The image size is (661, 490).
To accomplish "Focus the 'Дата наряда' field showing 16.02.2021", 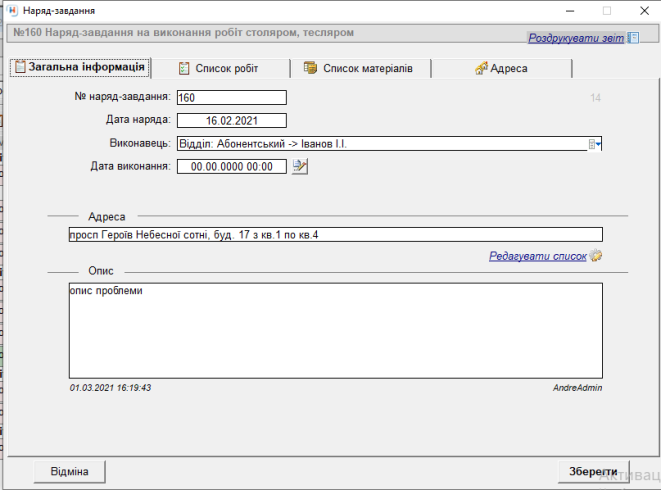I will pos(231,120).
